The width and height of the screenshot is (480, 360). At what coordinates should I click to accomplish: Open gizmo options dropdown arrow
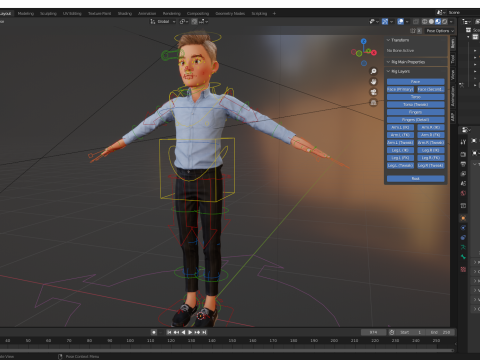(391, 22)
